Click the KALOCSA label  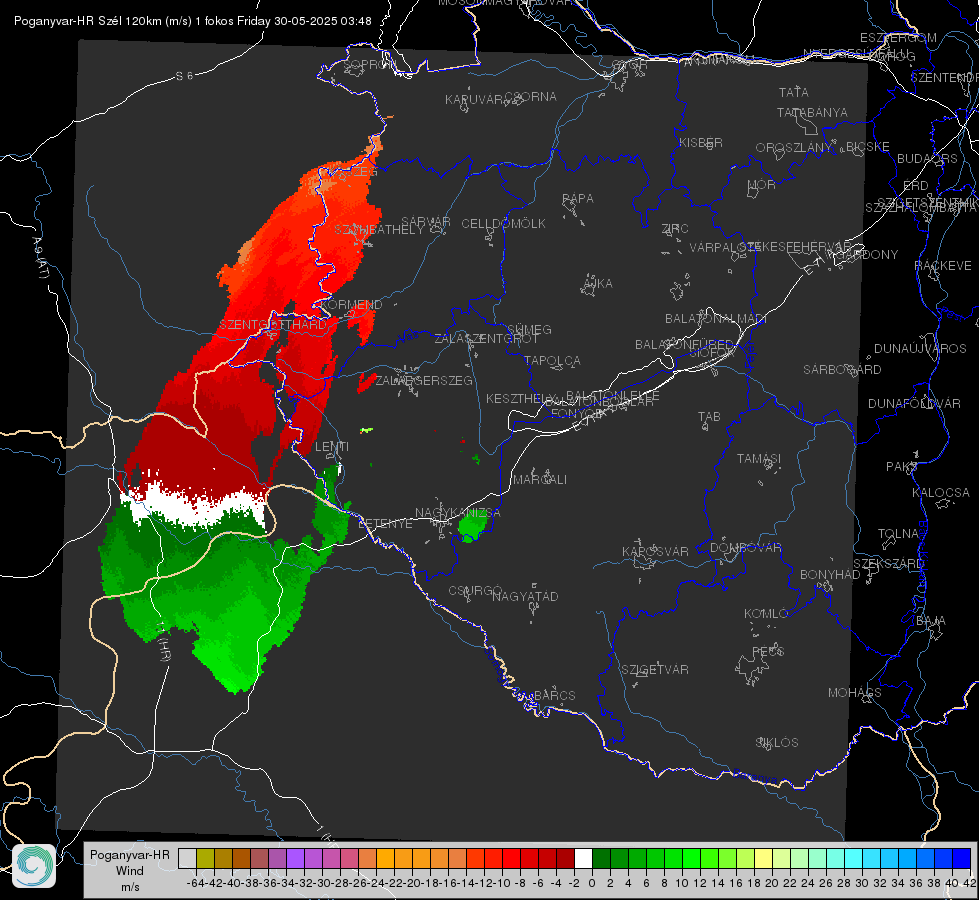pos(940,493)
